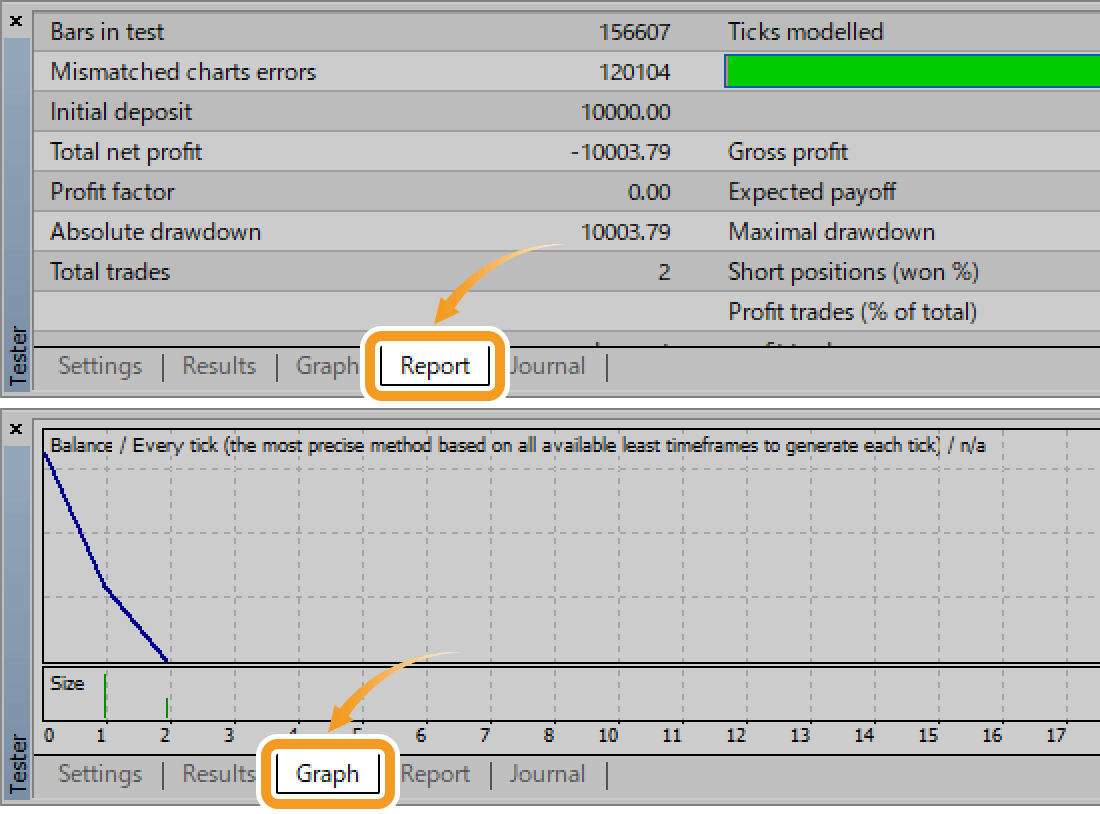Image resolution: width=1100 pixels, height=814 pixels.
Task: Open the Results tab in upper panel
Action: 219,365
